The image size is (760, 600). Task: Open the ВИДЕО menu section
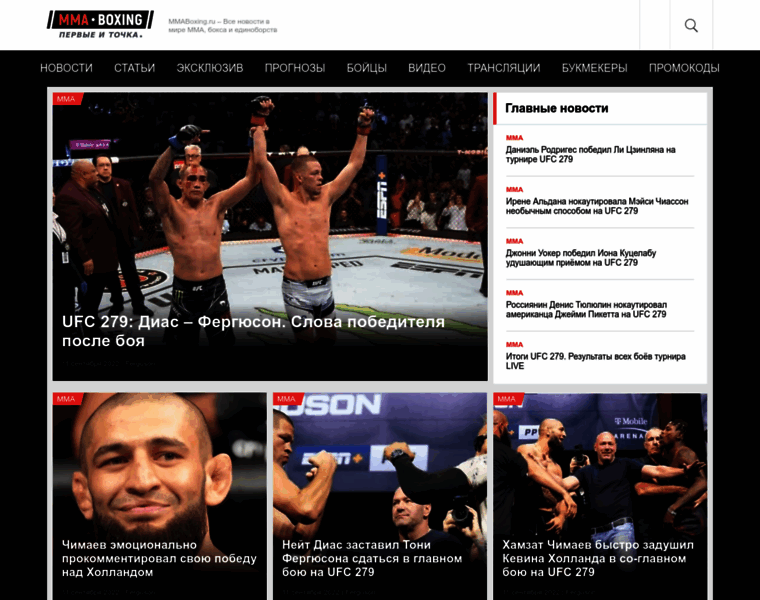point(427,68)
